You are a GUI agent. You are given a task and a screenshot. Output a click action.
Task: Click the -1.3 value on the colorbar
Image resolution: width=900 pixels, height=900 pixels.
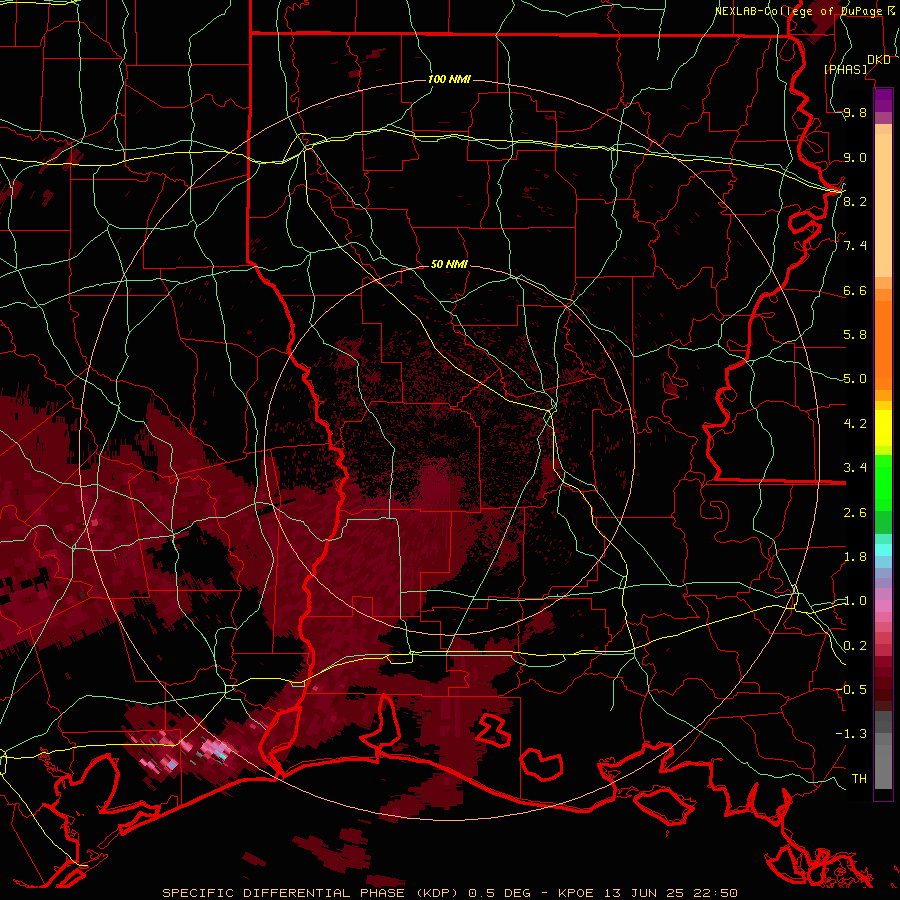pyautogui.click(x=851, y=734)
